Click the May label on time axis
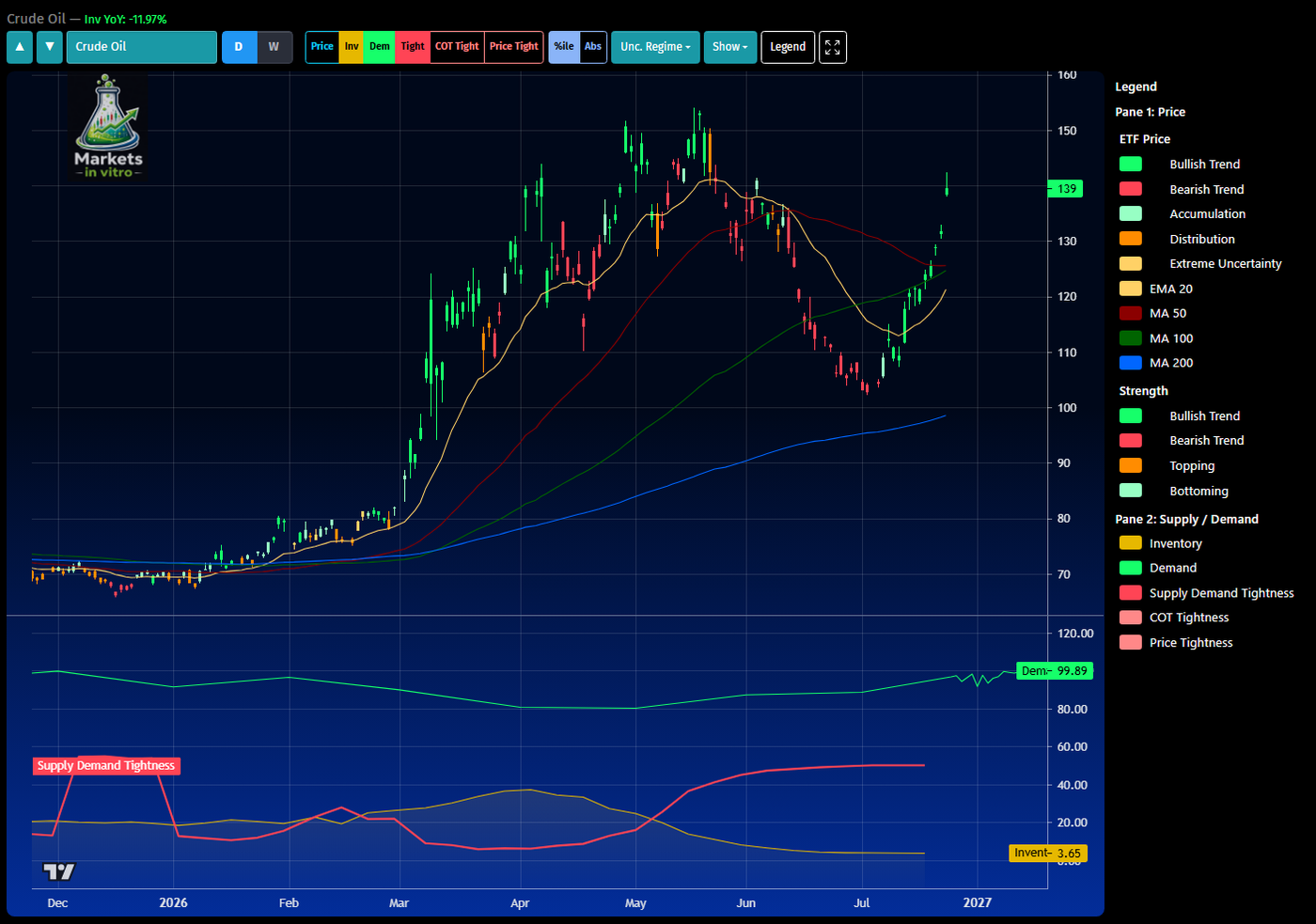1316x924 pixels. (635, 903)
